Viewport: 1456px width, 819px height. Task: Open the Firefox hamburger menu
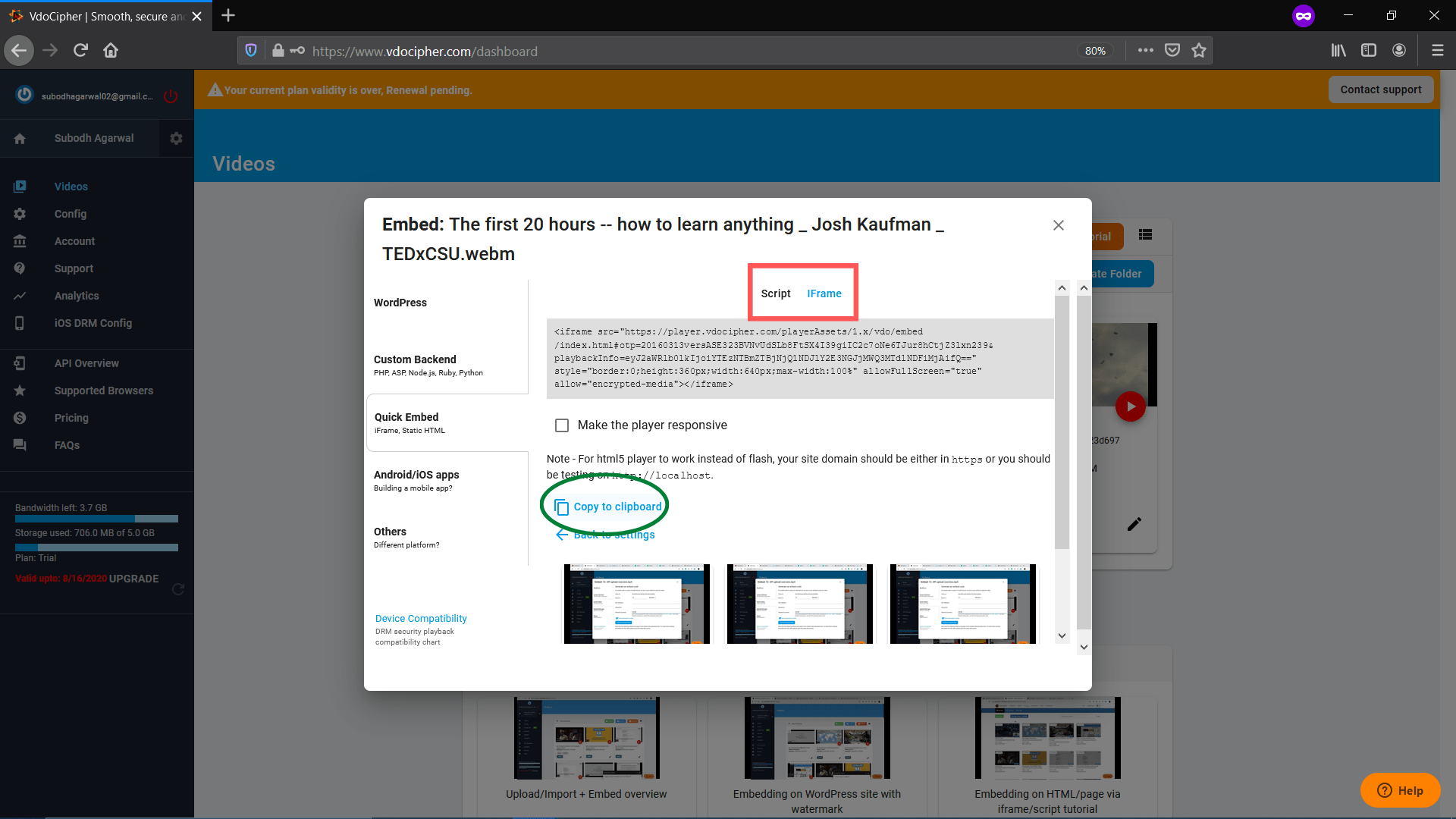point(1438,50)
